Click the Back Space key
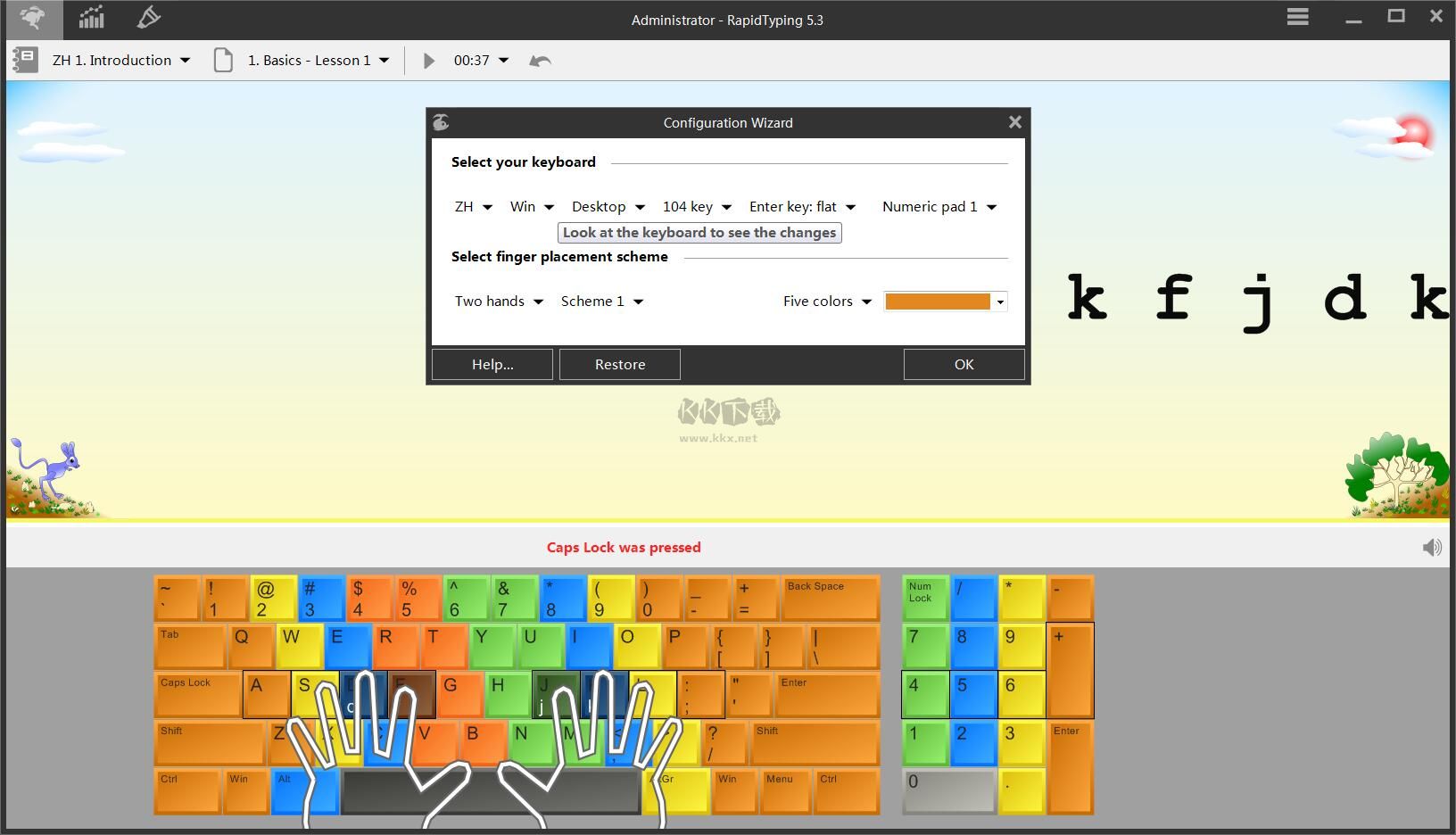The height and width of the screenshot is (835, 1456). pyautogui.click(x=830, y=599)
